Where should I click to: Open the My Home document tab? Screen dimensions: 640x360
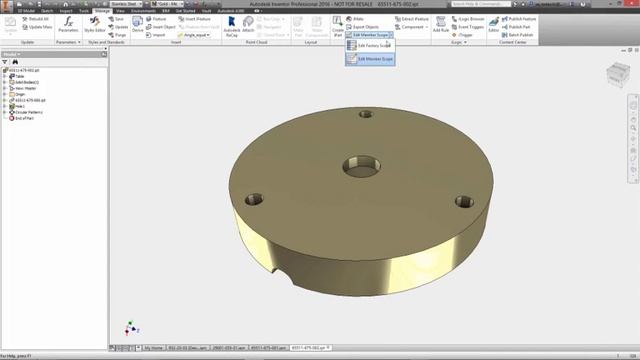153,348
